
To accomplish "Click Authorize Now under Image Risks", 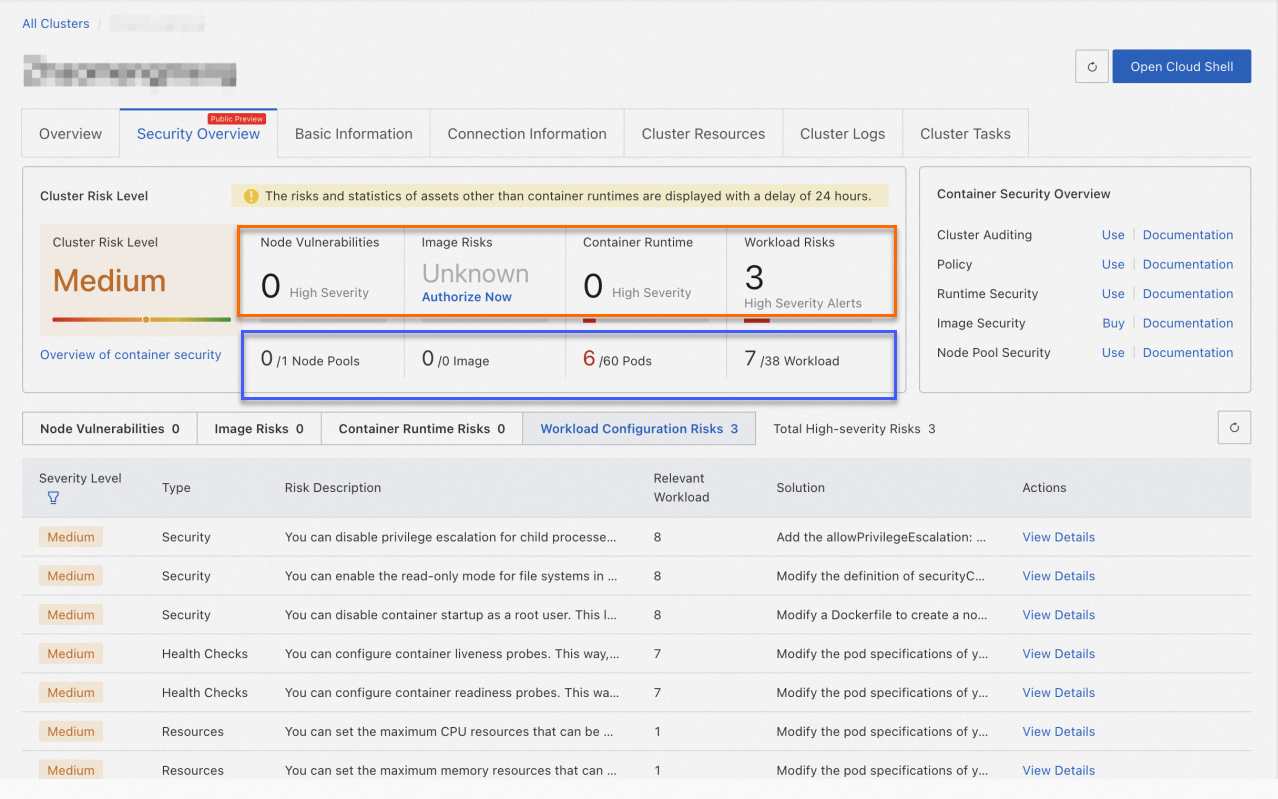I will click(466, 297).
